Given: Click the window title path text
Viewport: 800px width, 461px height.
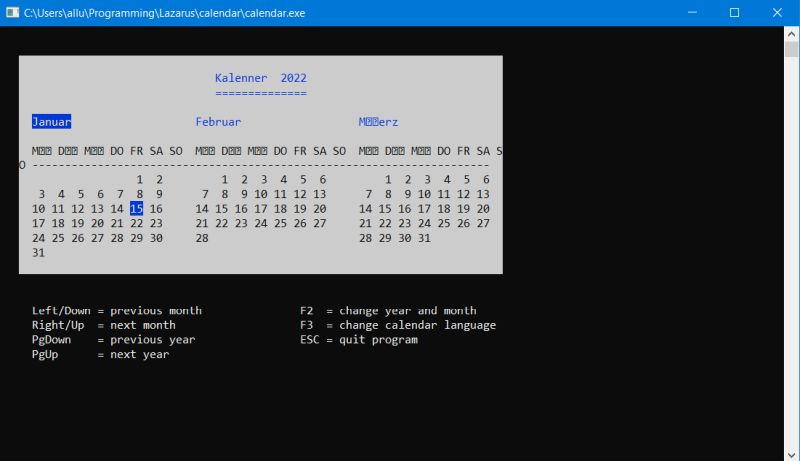Looking at the screenshot, I should click(x=164, y=13).
